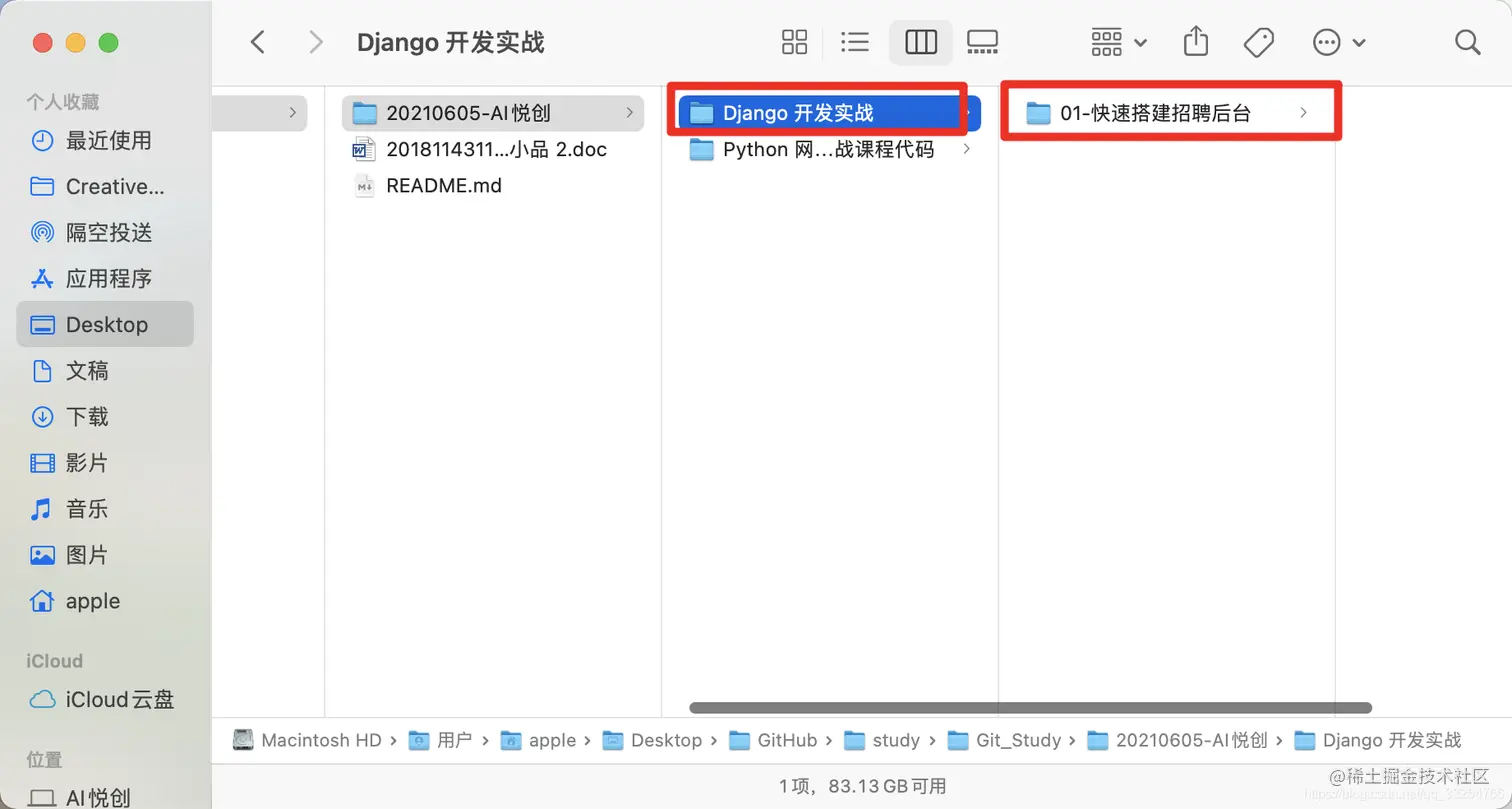
Task: Open 音乐 in the sidebar
Action: pos(105,509)
